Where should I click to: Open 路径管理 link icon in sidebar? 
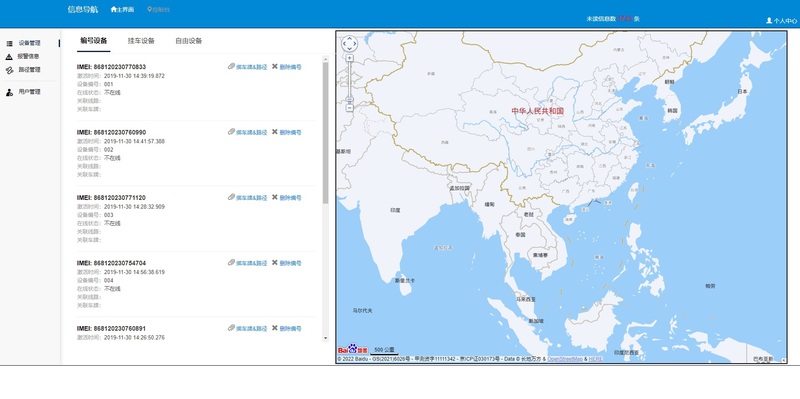[x=9, y=70]
